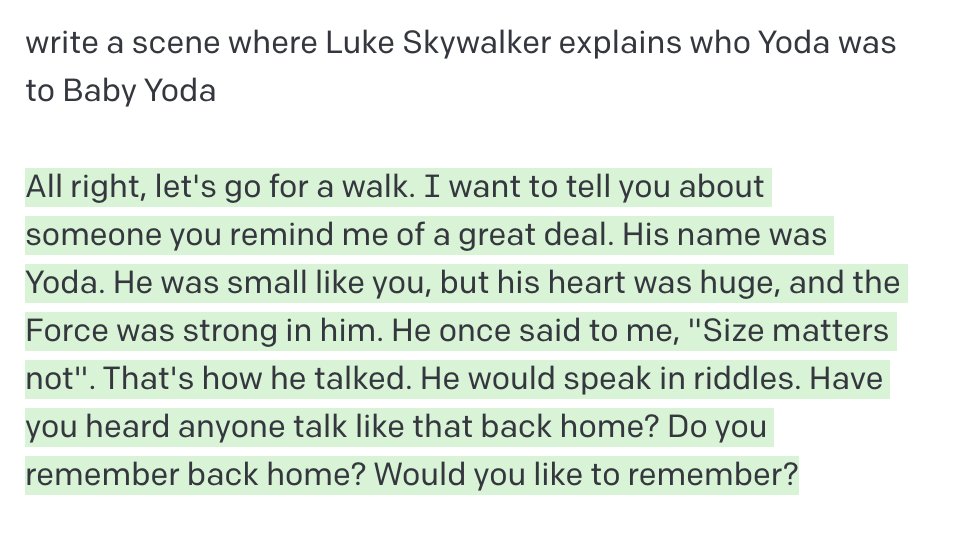Viewport: 972px width, 560px height.
Task: Click the prompt text starting "write a scene"
Action: [461, 67]
